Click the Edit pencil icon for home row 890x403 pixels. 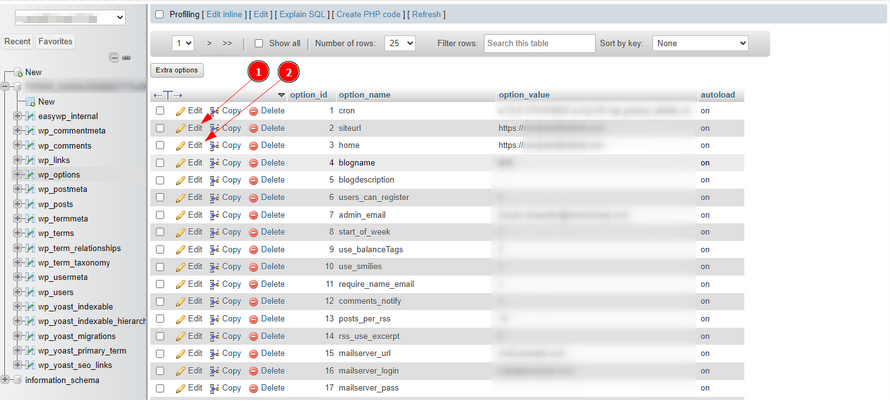tap(181, 145)
